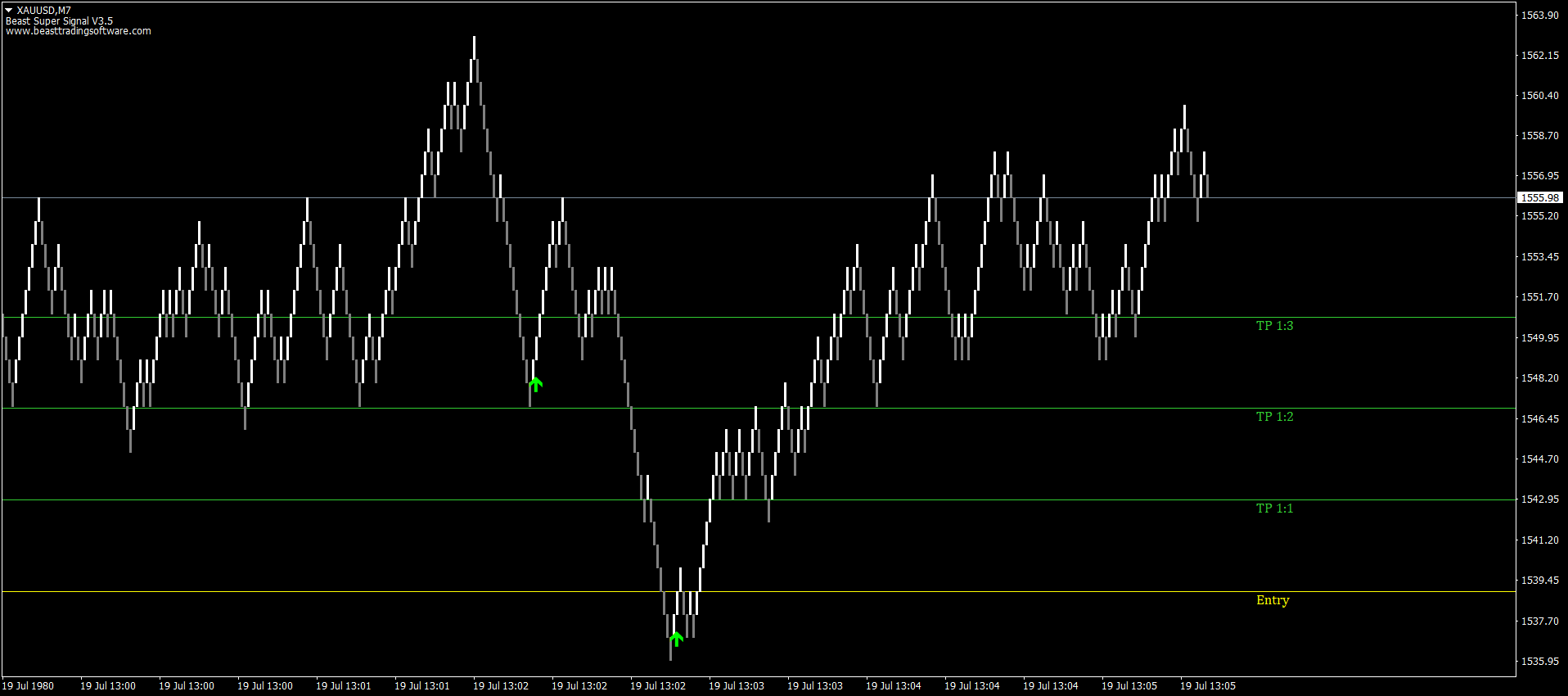
Task: Click the green buy arrow above the TP 1:2 line
Action: (535, 384)
